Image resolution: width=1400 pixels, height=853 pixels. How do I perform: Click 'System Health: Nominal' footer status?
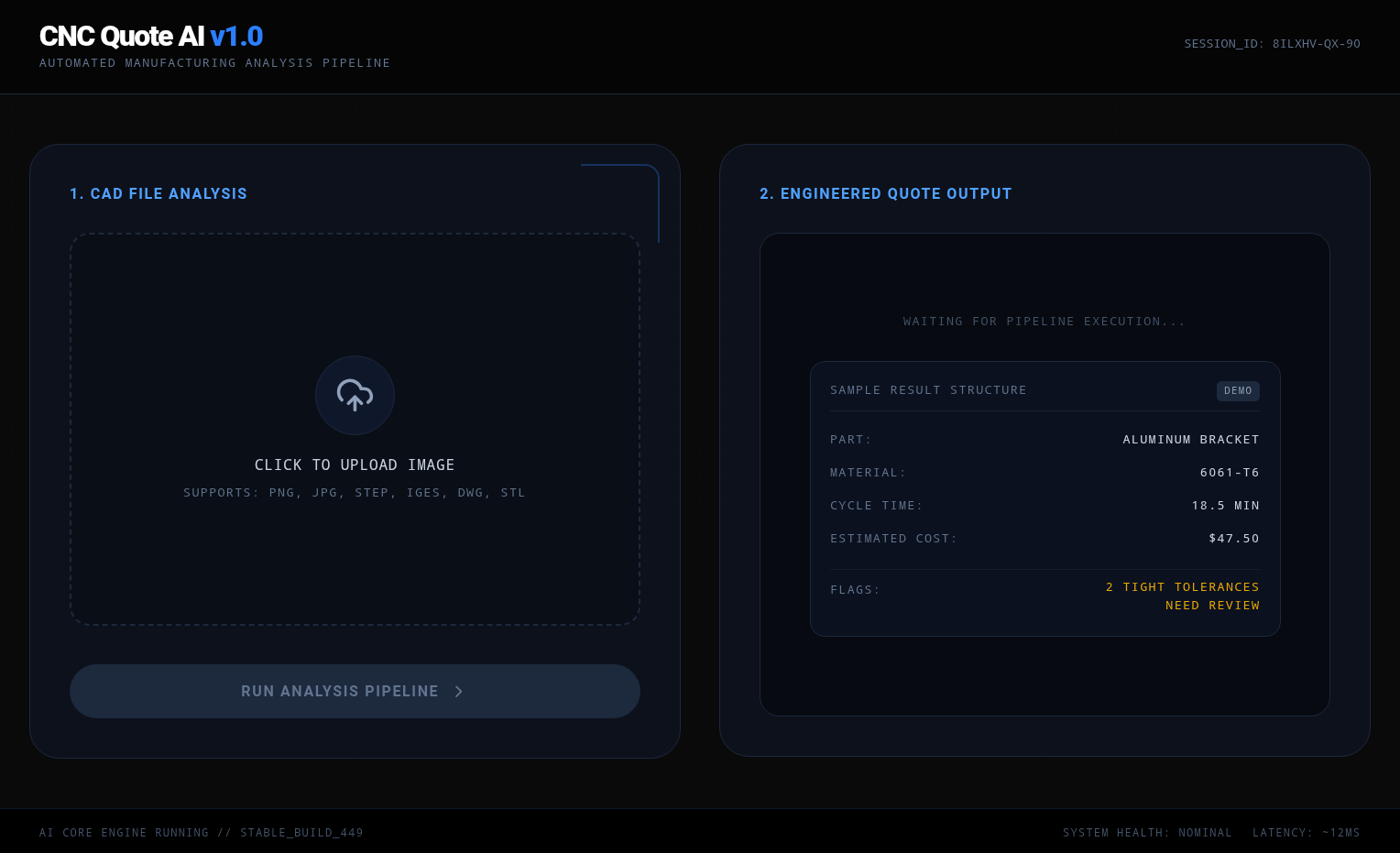(x=1147, y=833)
